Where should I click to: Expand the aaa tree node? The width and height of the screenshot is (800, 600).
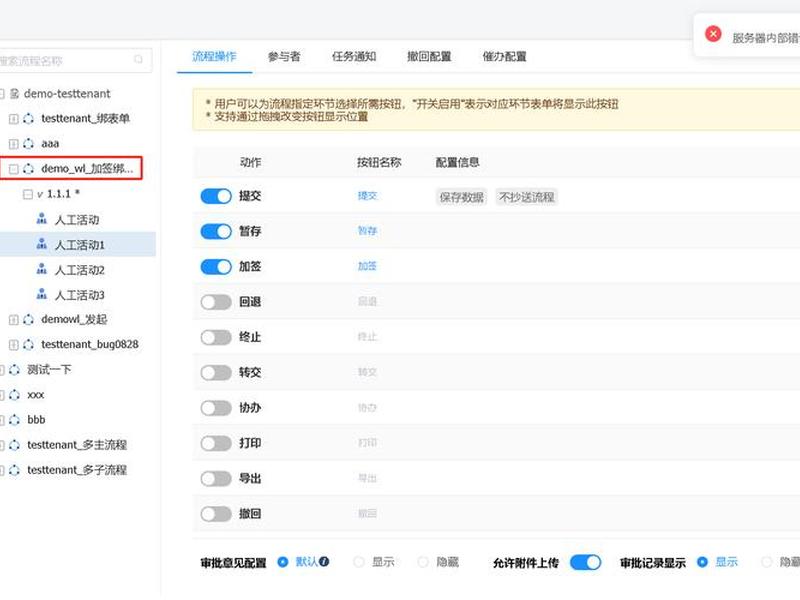[14, 144]
